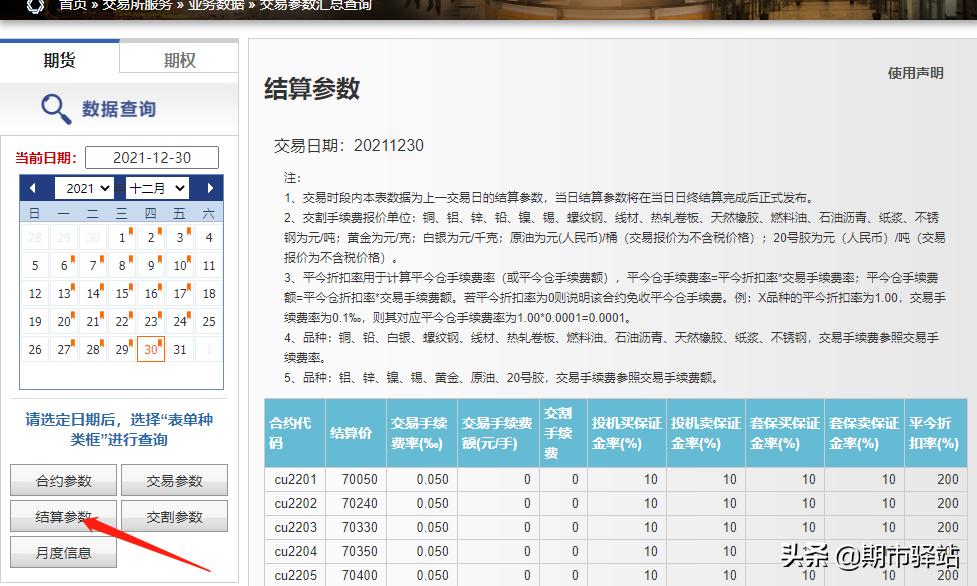Click 首页 in the breadcrumb navigation
Image resolution: width=977 pixels, height=586 pixels.
point(71,4)
